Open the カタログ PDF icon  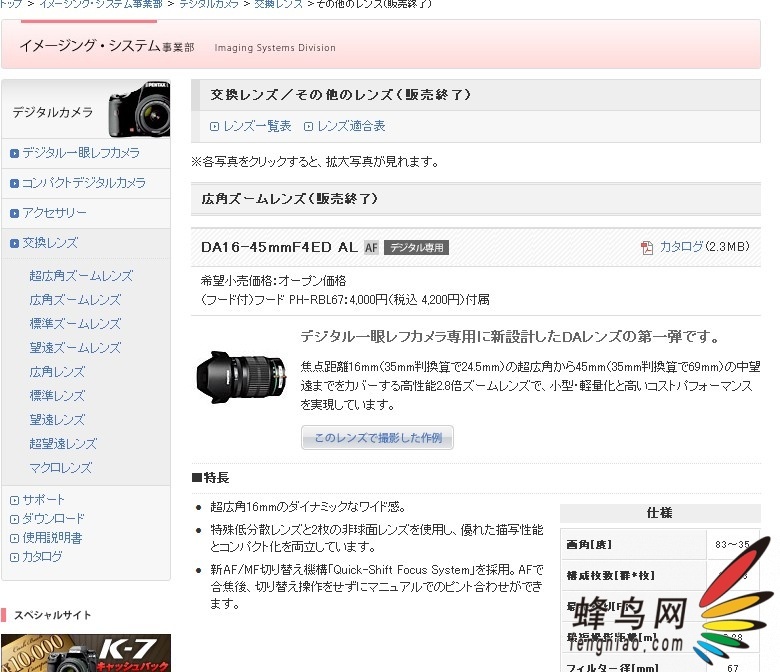[647, 247]
